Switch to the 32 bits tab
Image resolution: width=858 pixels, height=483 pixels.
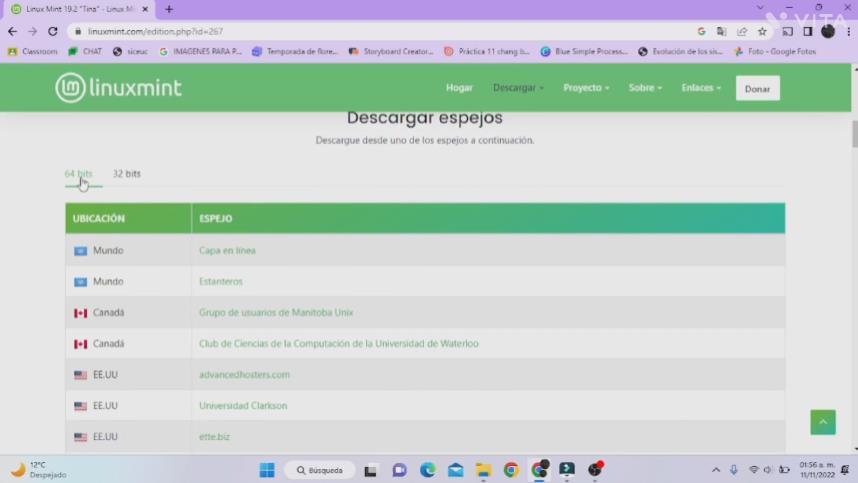(126, 174)
